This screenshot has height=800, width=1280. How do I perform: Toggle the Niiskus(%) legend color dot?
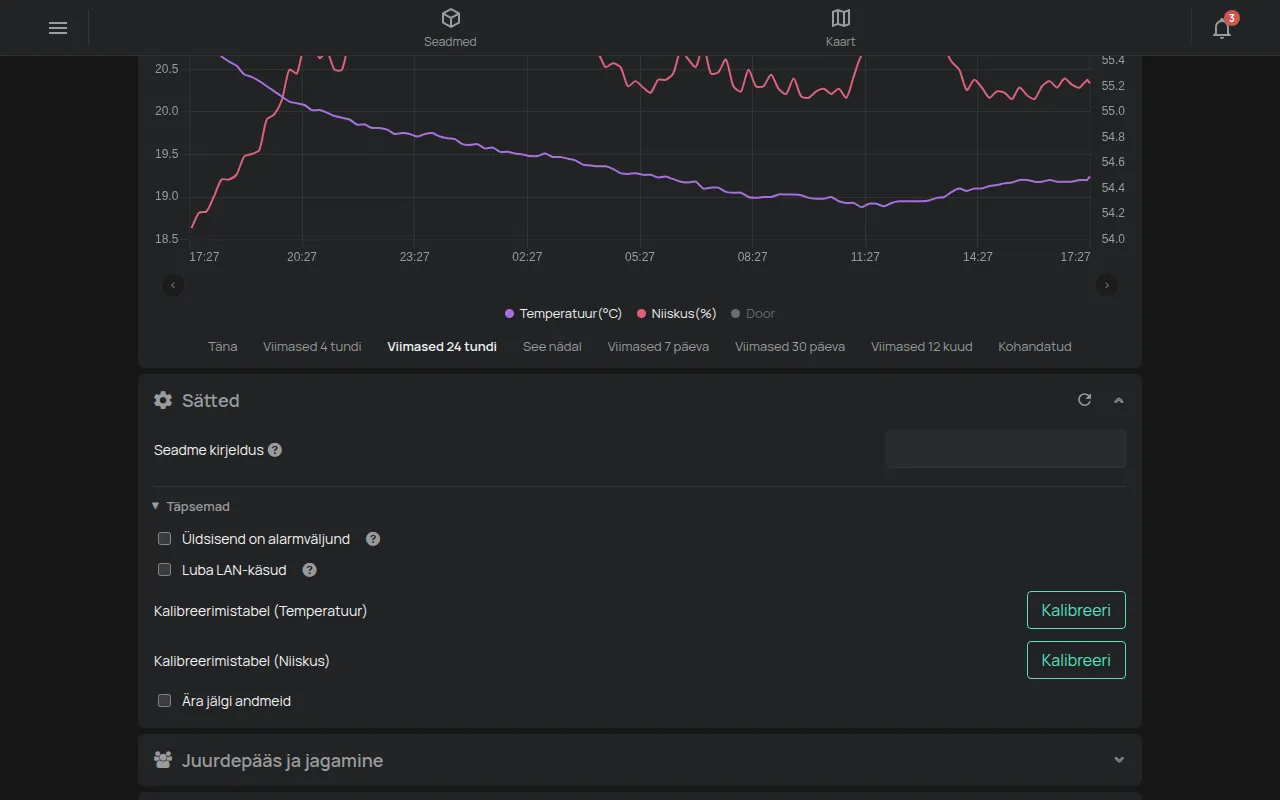(x=642, y=314)
